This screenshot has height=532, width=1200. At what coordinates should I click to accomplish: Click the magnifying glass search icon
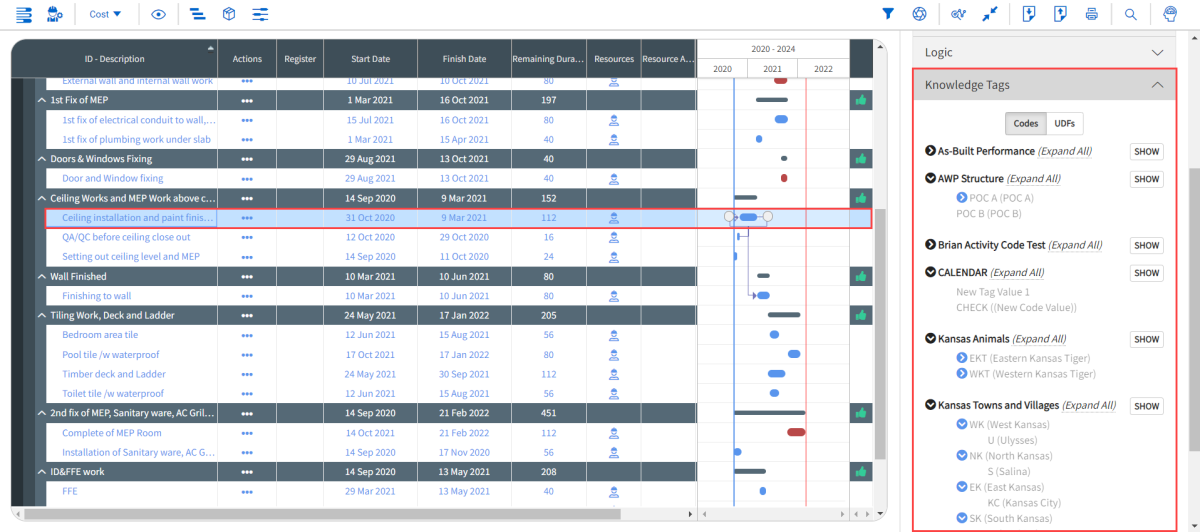(1130, 14)
